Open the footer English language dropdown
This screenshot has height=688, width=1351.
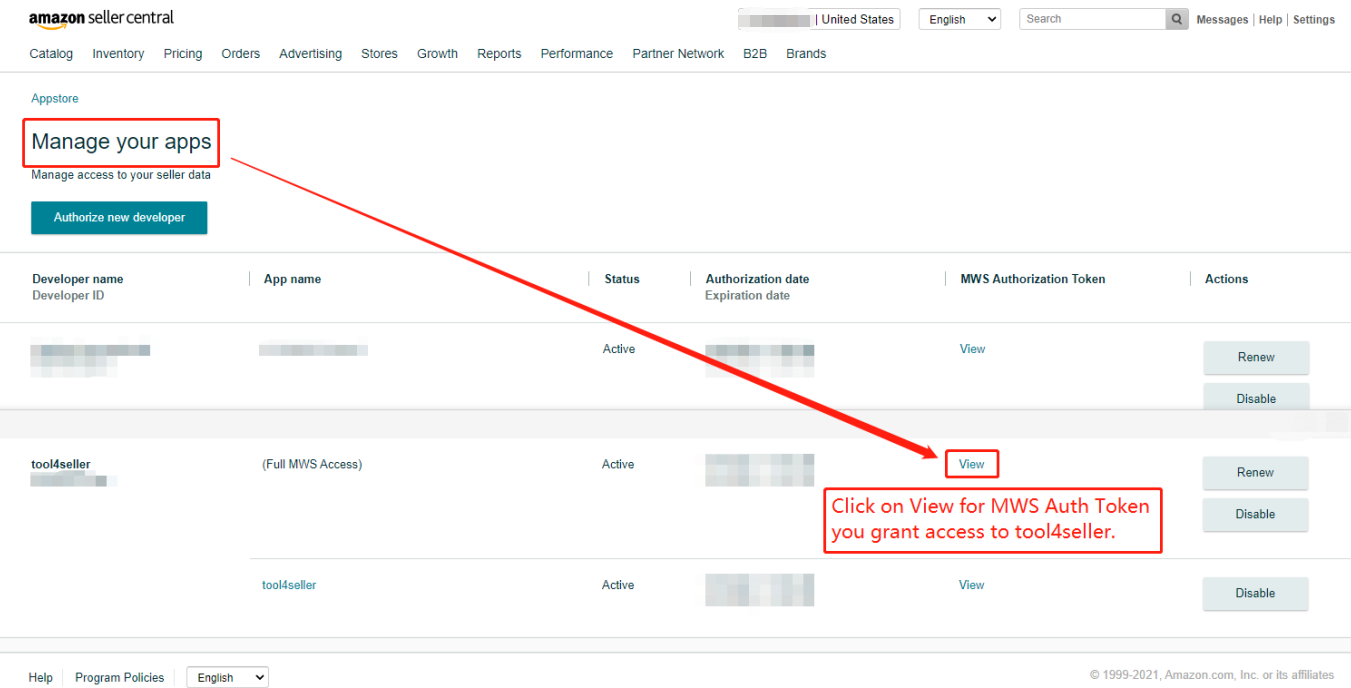(x=228, y=677)
